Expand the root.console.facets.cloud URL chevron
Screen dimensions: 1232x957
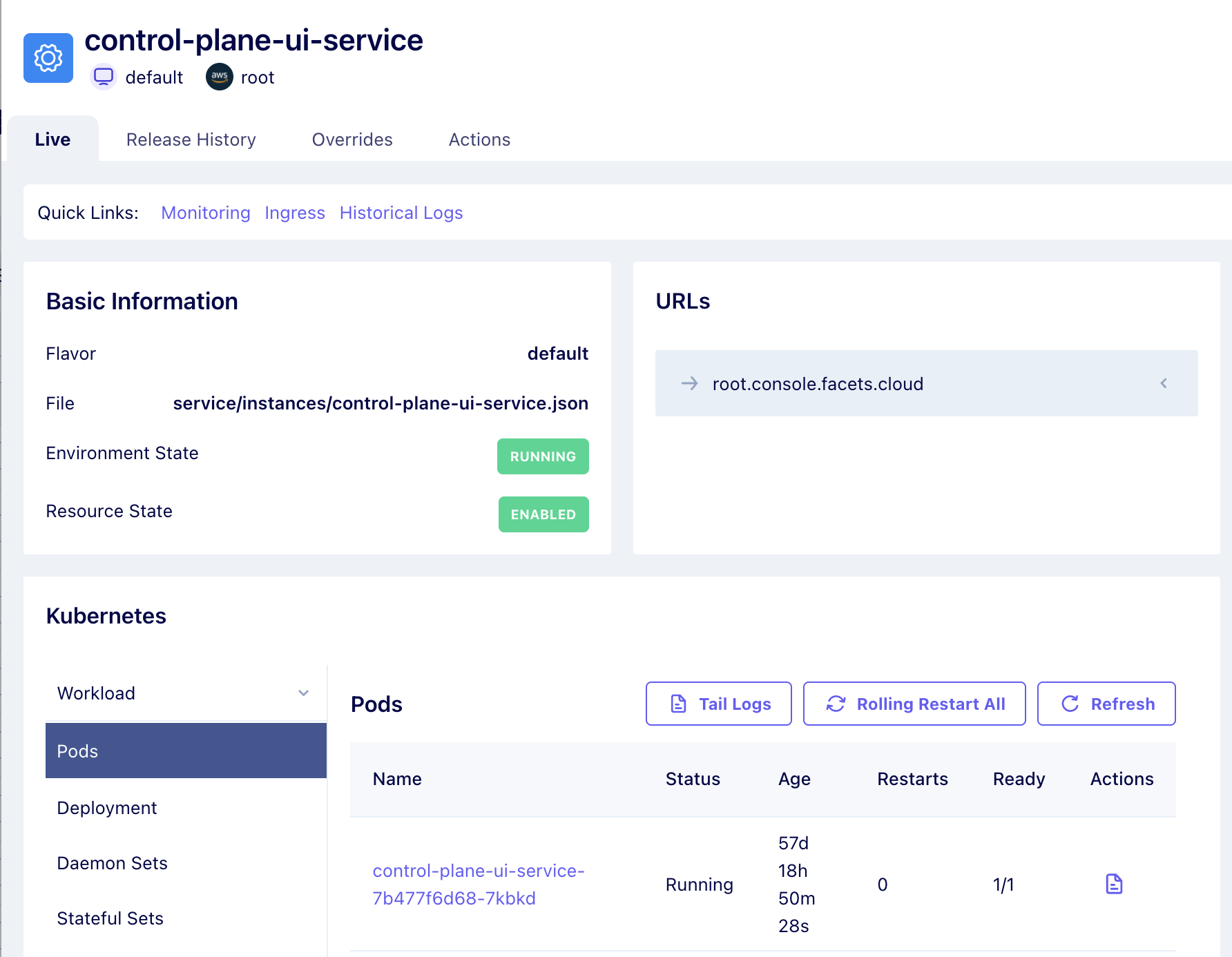[x=1164, y=383]
